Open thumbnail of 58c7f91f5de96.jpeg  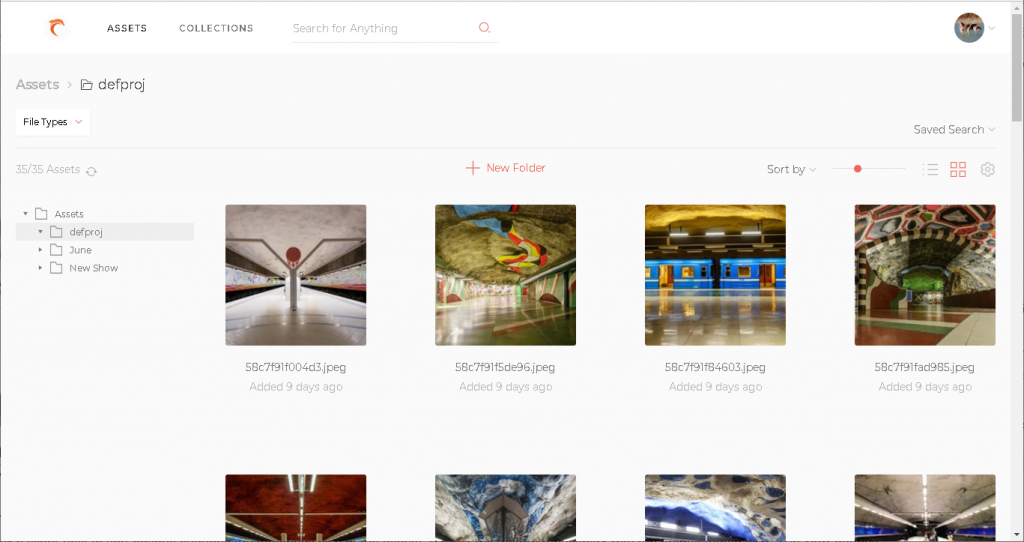pos(505,275)
